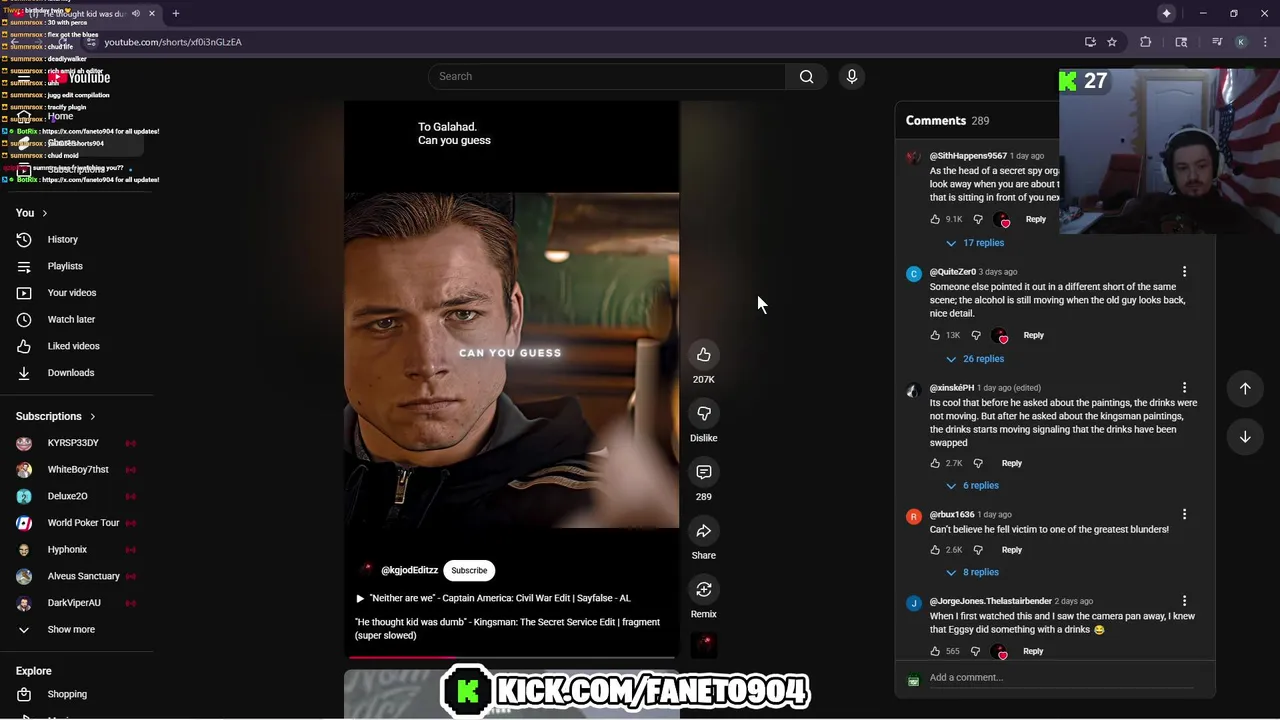Expand the 8 replies thread
The height and width of the screenshot is (720, 1280).
click(x=972, y=572)
